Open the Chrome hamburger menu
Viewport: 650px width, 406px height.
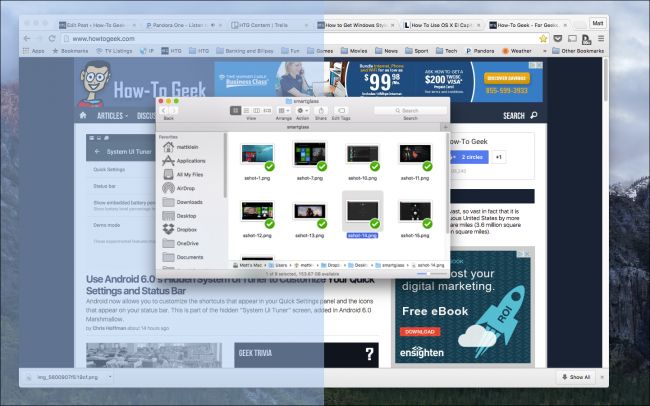601,39
